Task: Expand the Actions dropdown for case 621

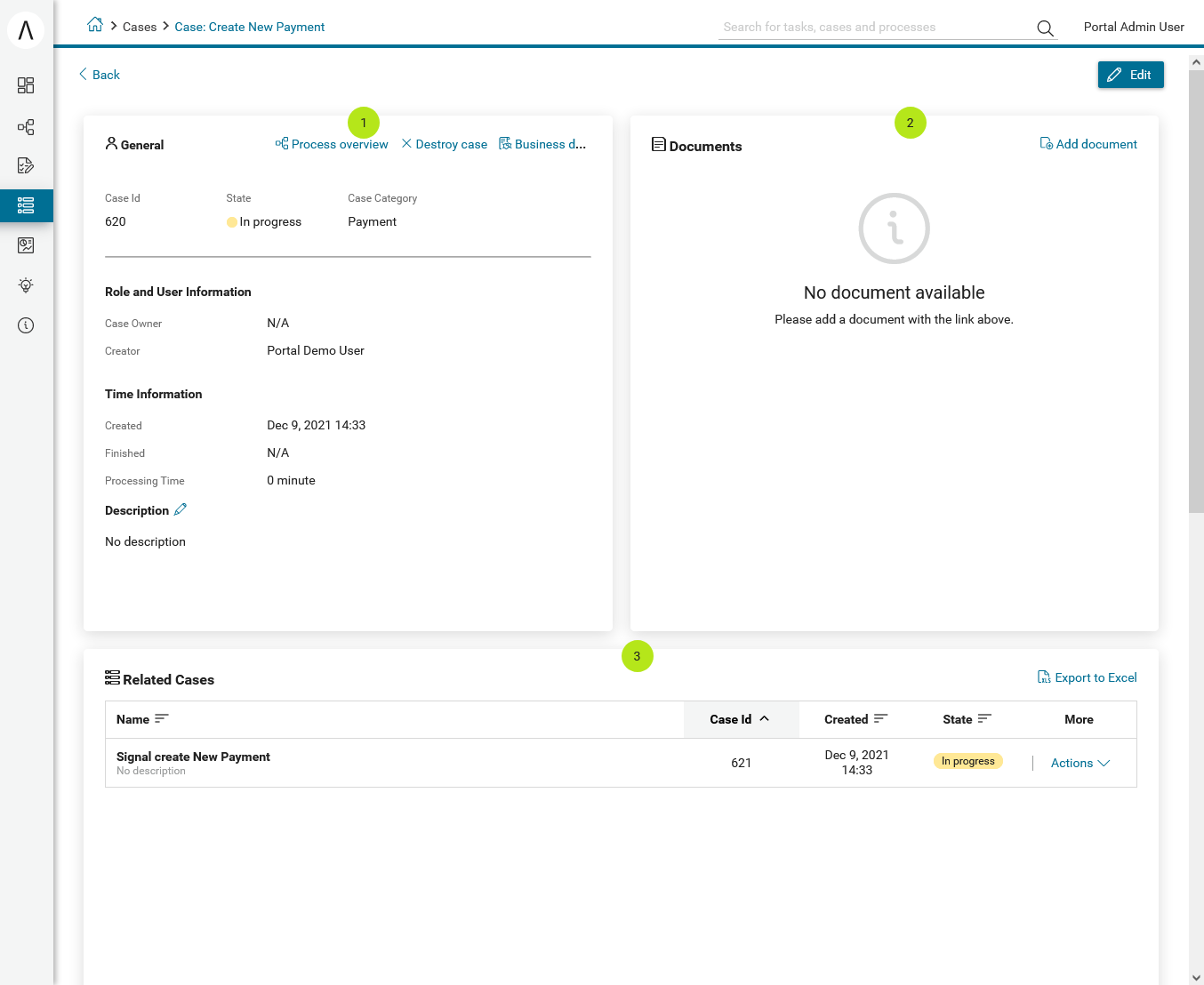Action: tap(1080, 763)
